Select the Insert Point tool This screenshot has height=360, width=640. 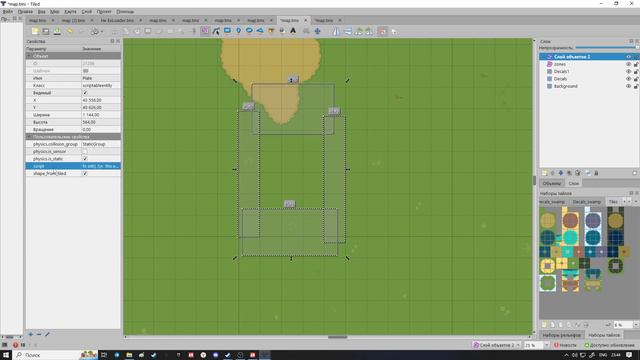(x=238, y=31)
